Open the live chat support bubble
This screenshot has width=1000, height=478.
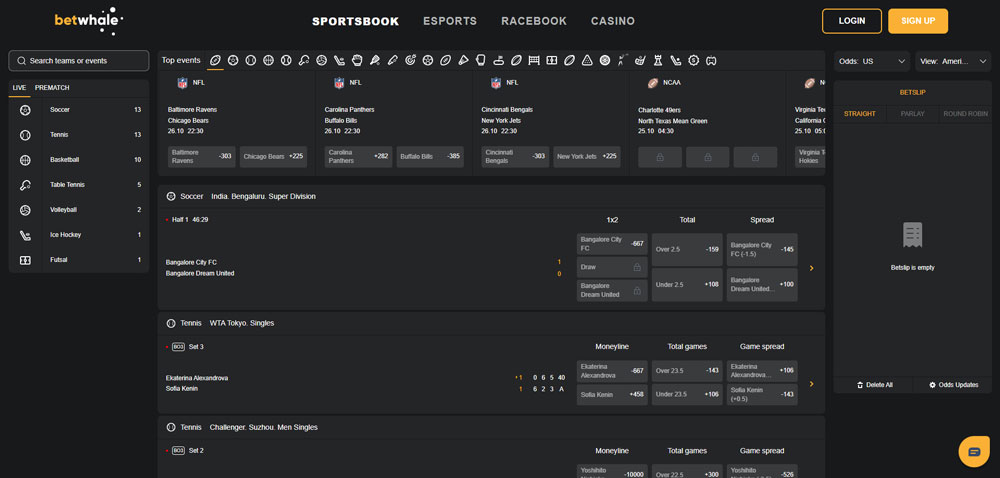[x=973, y=452]
